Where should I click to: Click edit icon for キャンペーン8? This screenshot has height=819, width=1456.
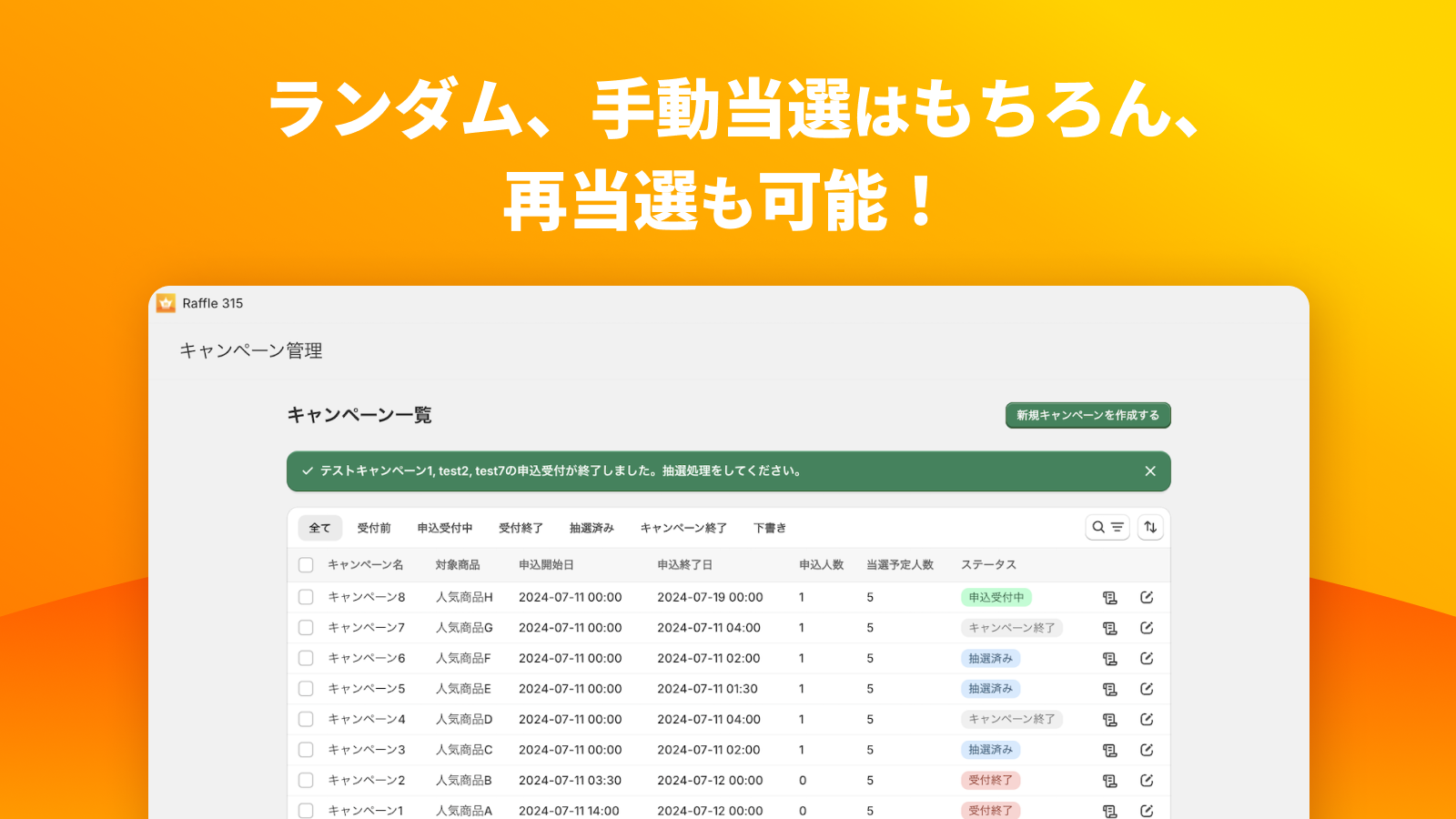tap(1147, 598)
